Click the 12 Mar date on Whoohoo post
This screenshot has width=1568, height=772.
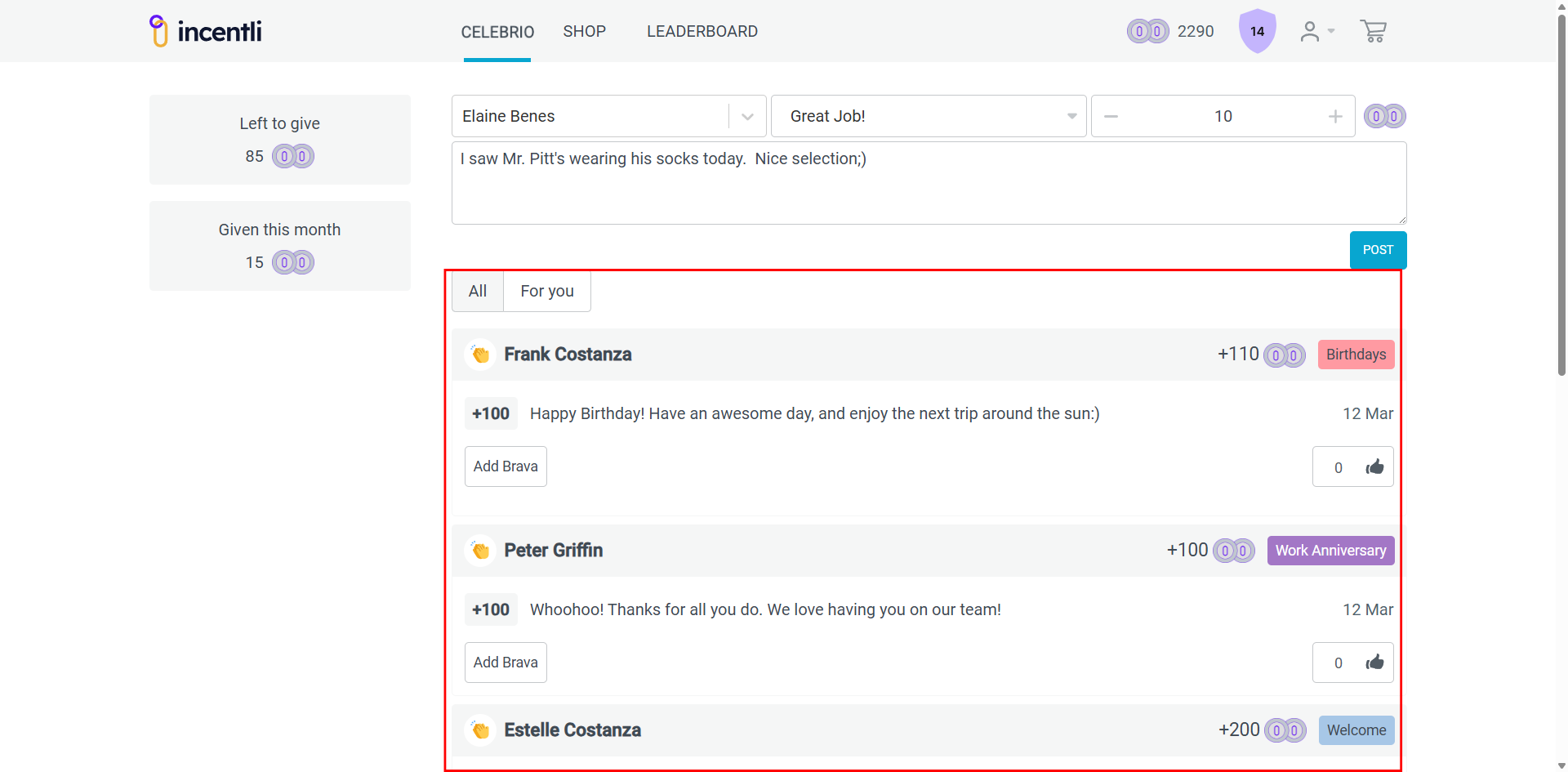click(x=1368, y=609)
